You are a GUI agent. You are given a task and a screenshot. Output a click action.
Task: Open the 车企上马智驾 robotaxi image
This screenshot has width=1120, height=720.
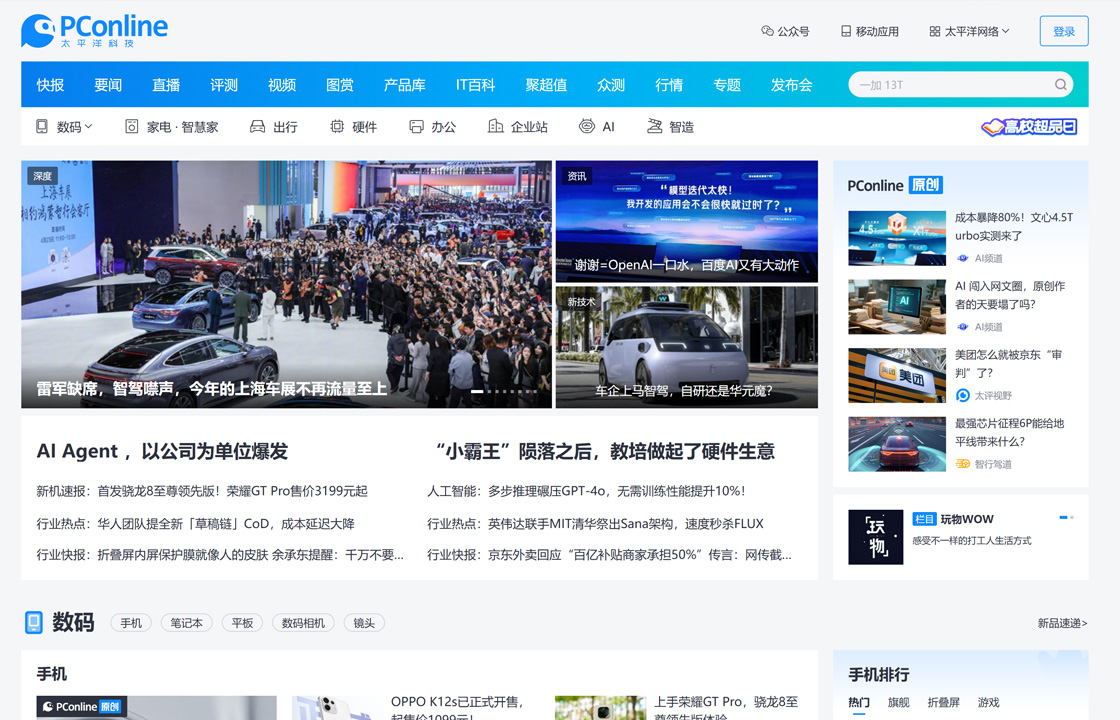coord(686,347)
